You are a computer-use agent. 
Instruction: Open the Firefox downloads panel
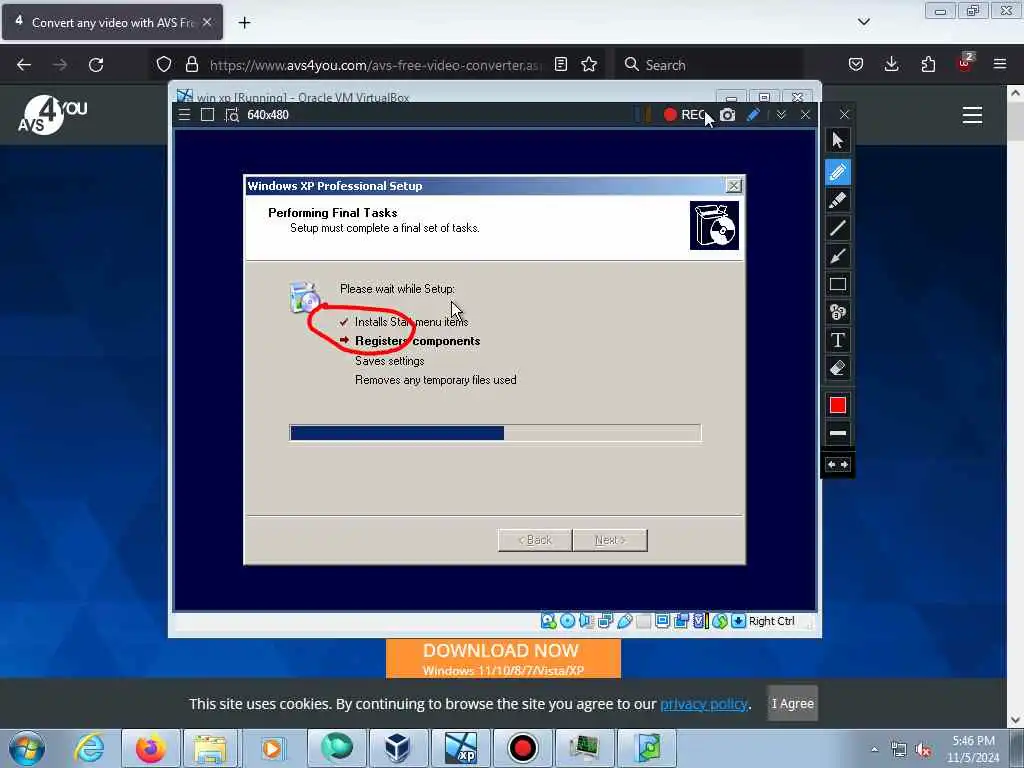[x=891, y=65]
